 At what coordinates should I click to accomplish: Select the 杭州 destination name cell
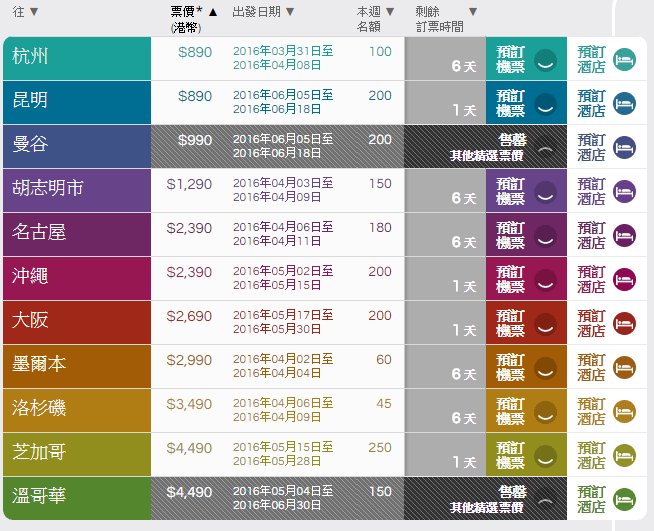(77, 59)
